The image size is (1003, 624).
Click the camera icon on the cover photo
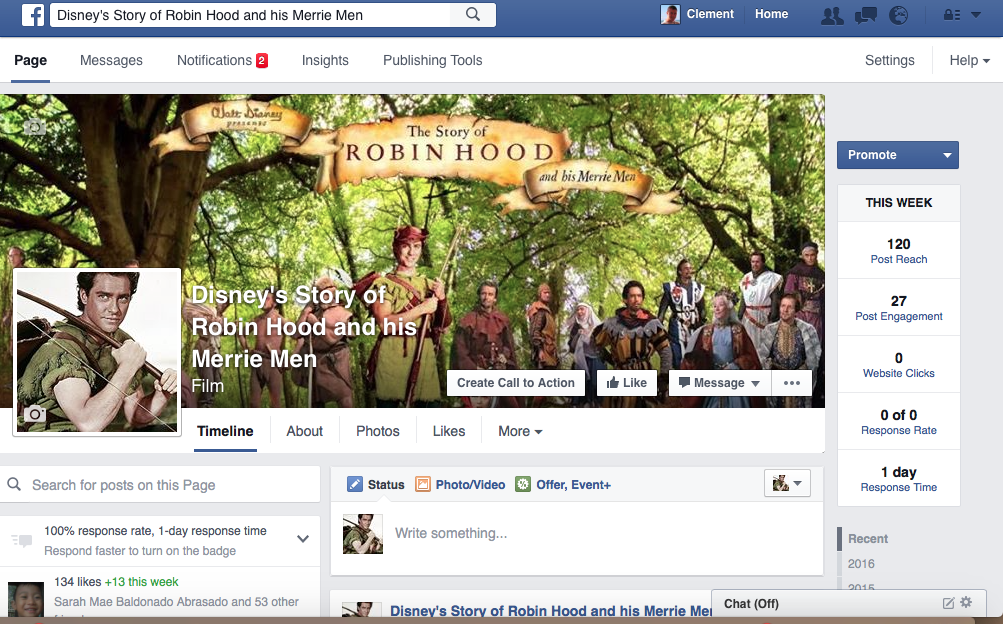pyautogui.click(x=35, y=127)
